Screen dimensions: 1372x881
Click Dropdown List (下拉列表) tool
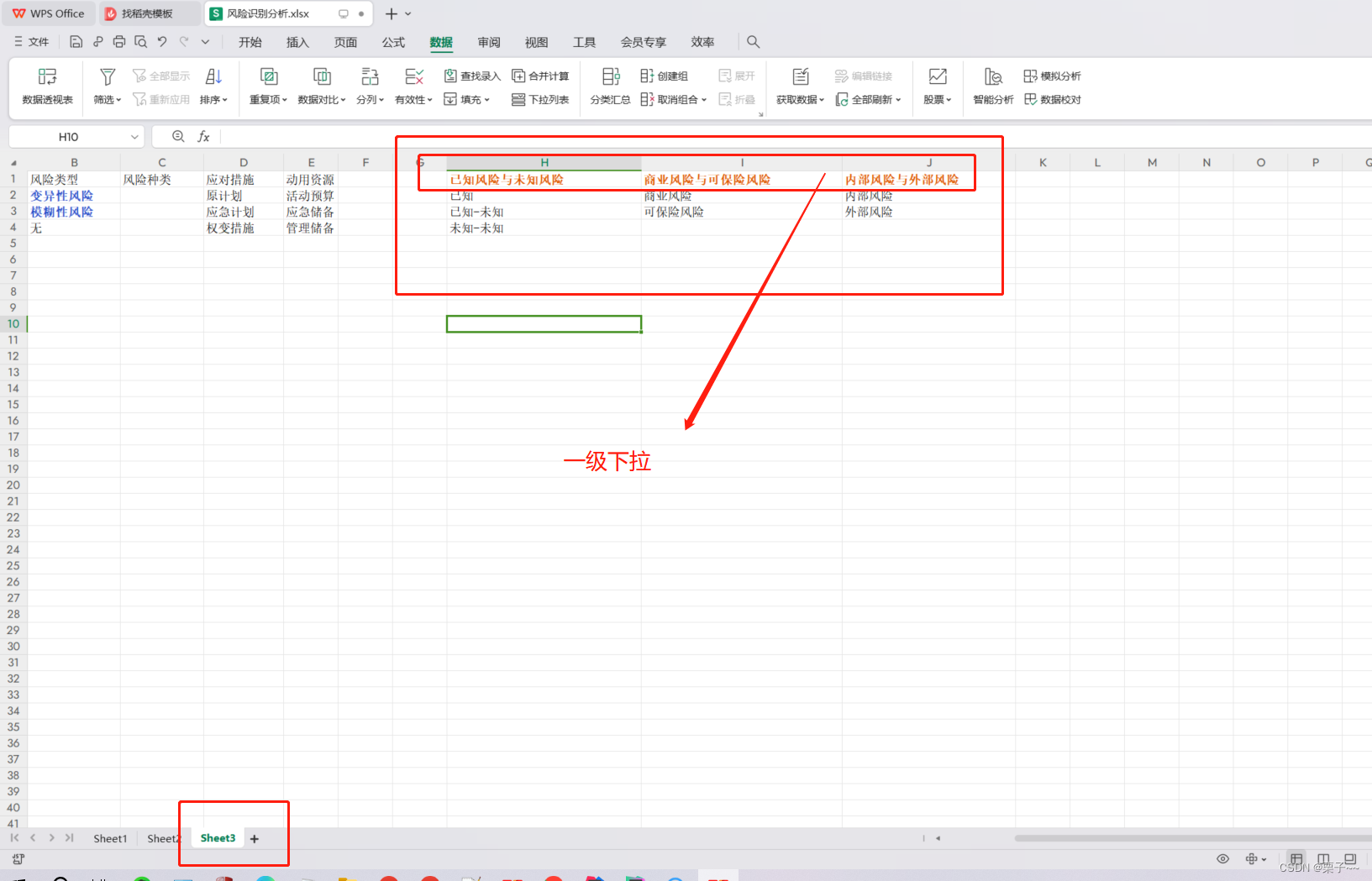[x=540, y=99]
